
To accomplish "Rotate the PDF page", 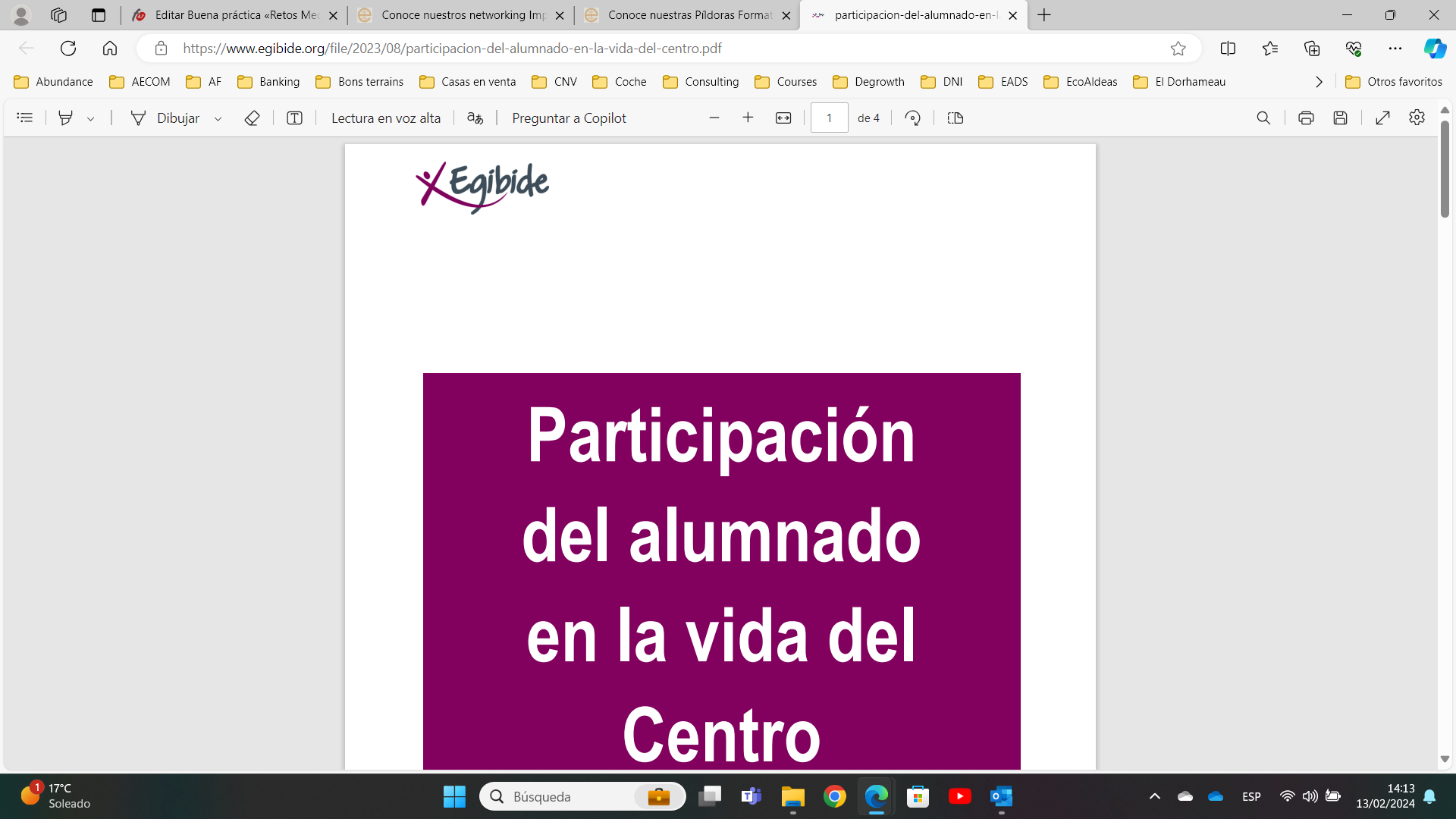I will click(x=913, y=118).
